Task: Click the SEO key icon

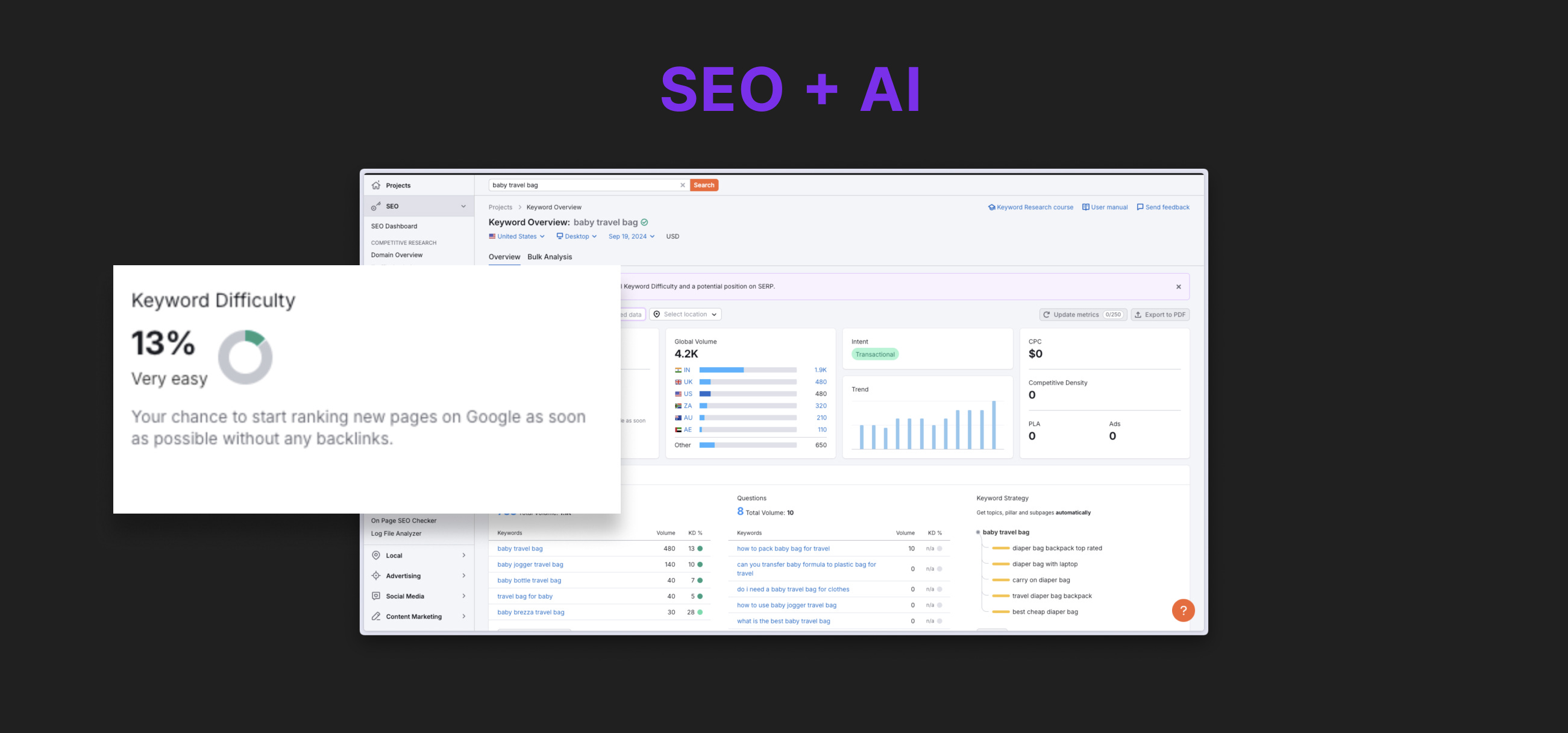Action: pos(376,206)
